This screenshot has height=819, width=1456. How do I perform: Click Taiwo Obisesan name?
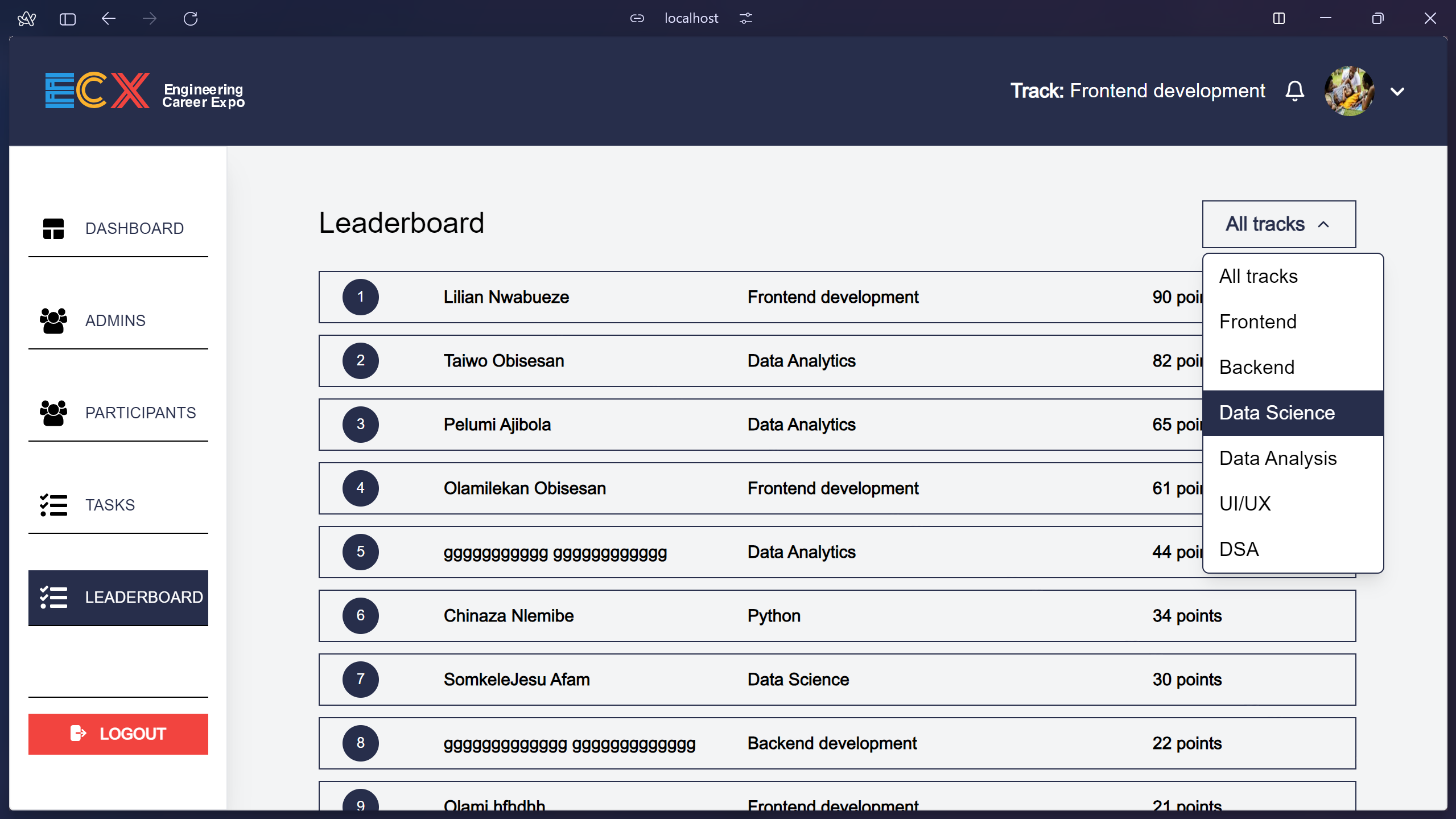tap(504, 361)
